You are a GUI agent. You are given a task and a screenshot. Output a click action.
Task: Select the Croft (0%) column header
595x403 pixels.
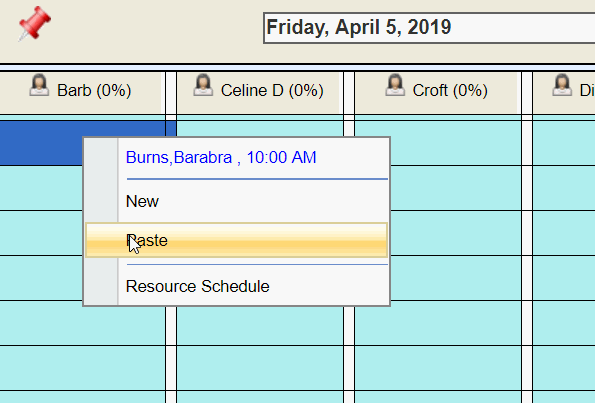[436, 93]
